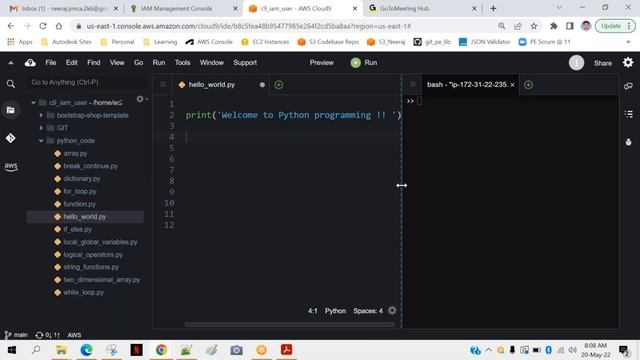Open Netflix from the Windows taskbar
The image size is (640, 360).
click(136, 350)
